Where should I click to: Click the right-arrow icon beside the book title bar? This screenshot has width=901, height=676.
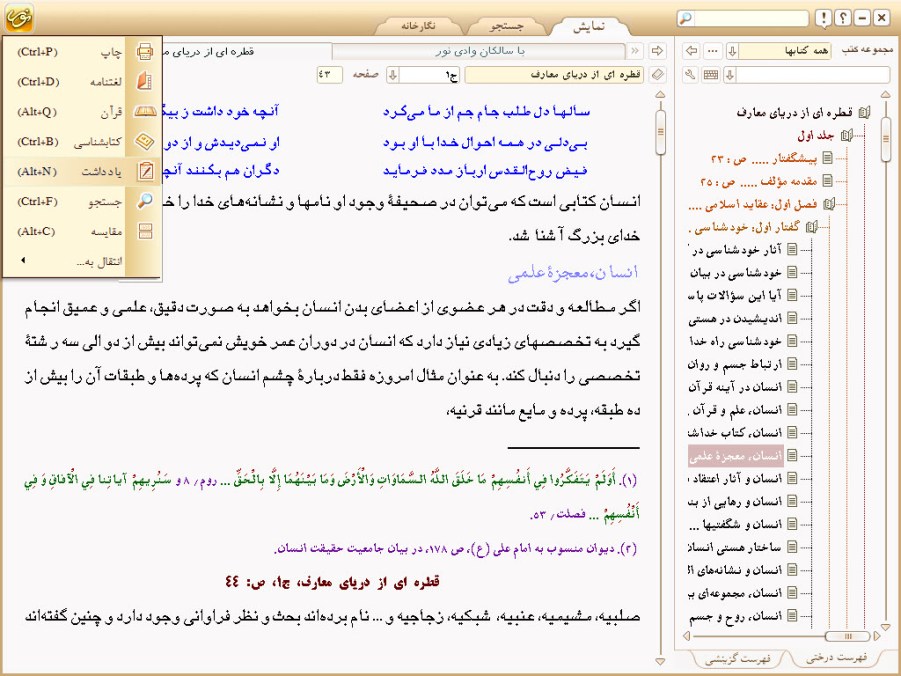pyautogui.click(x=657, y=51)
